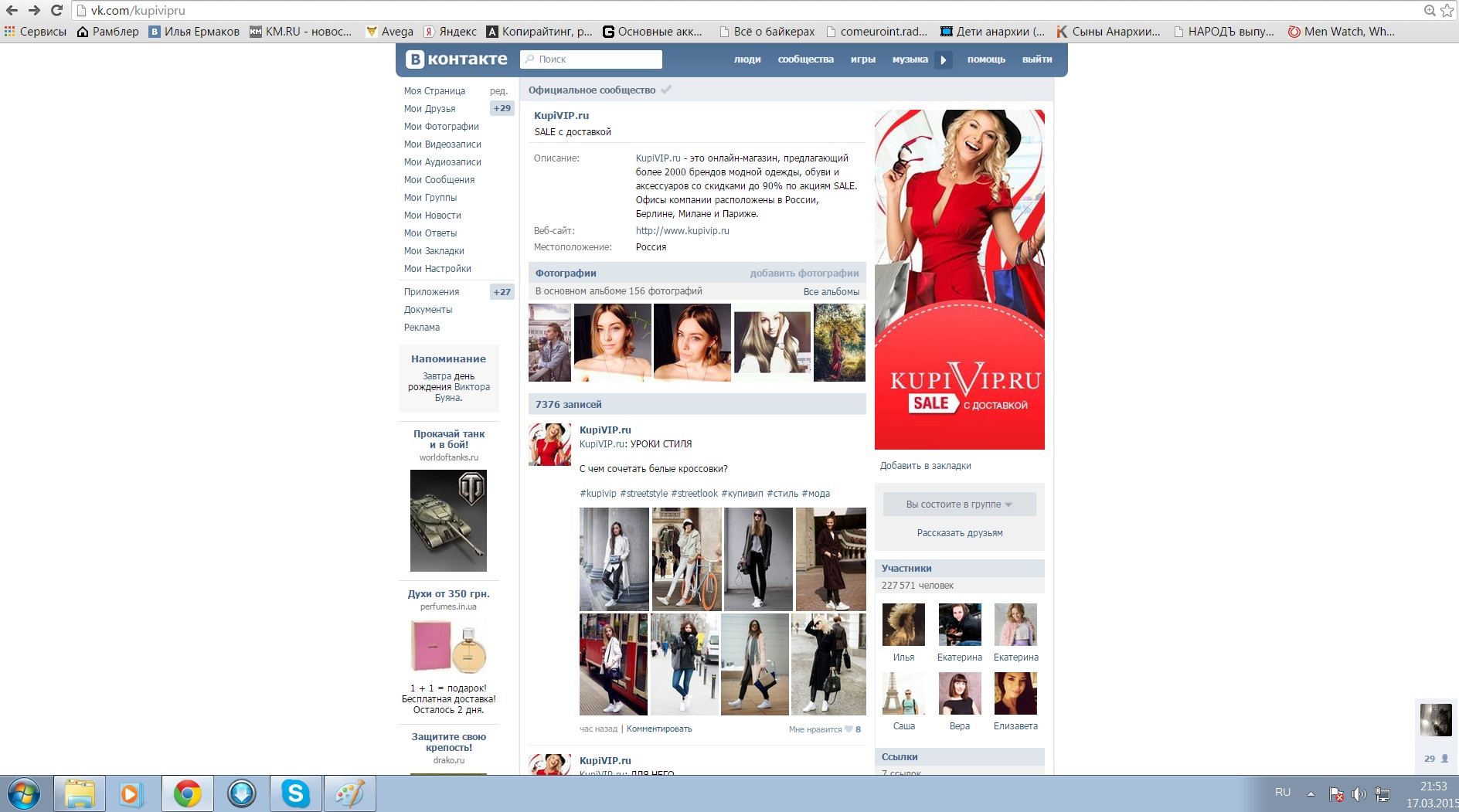Open the Avega bookmark
The width and height of the screenshot is (1459, 812).
pyautogui.click(x=390, y=32)
